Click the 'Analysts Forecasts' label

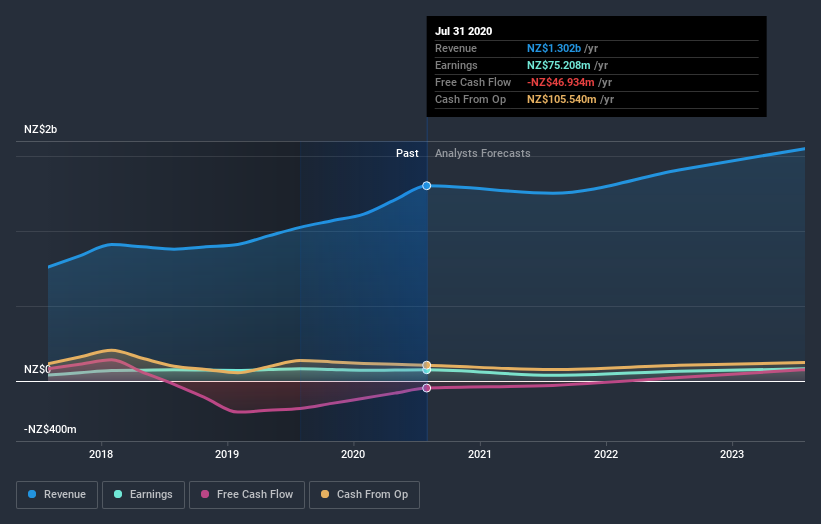(x=483, y=153)
